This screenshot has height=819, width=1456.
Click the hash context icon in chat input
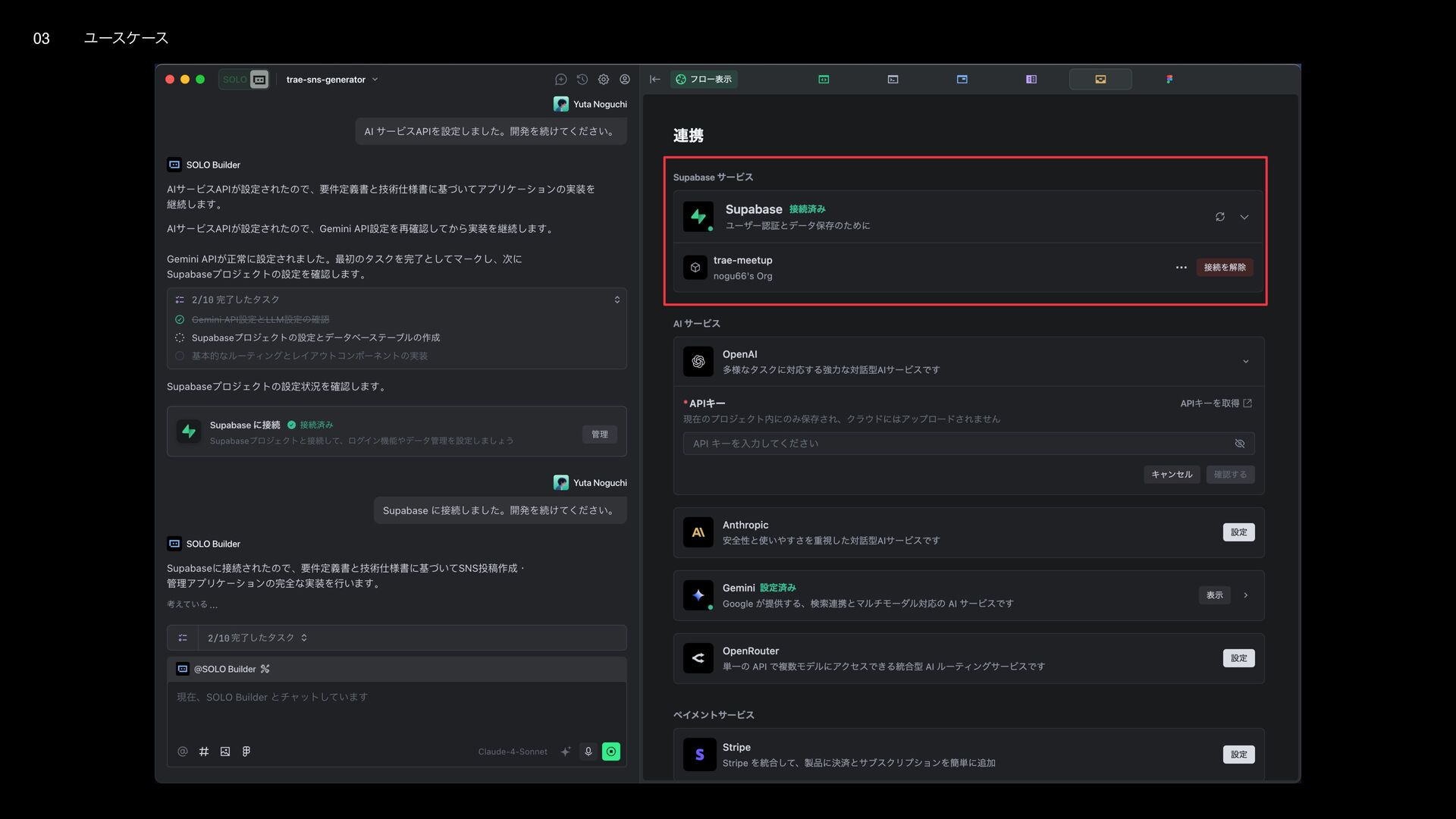[x=203, y=752]
